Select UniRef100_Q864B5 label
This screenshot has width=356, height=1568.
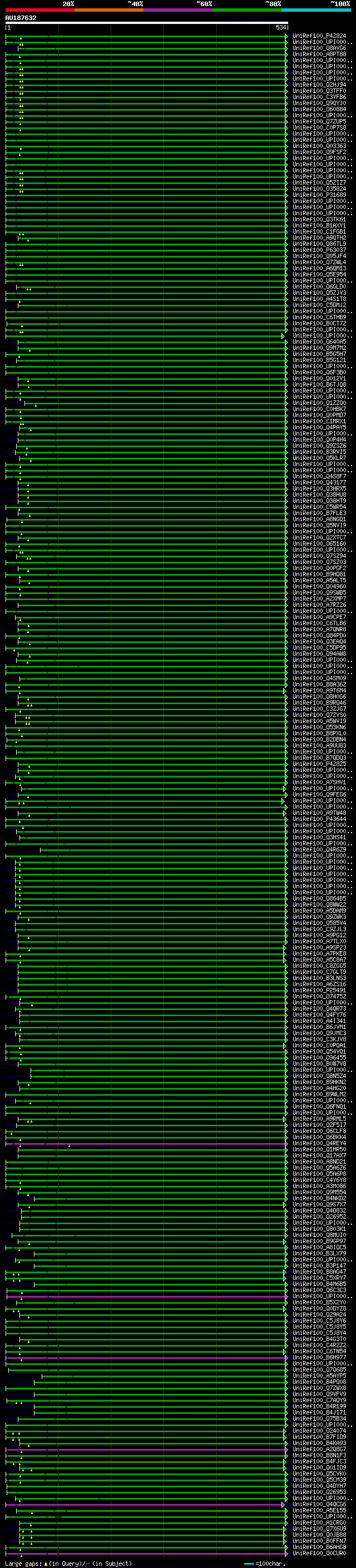click(319, 898)
